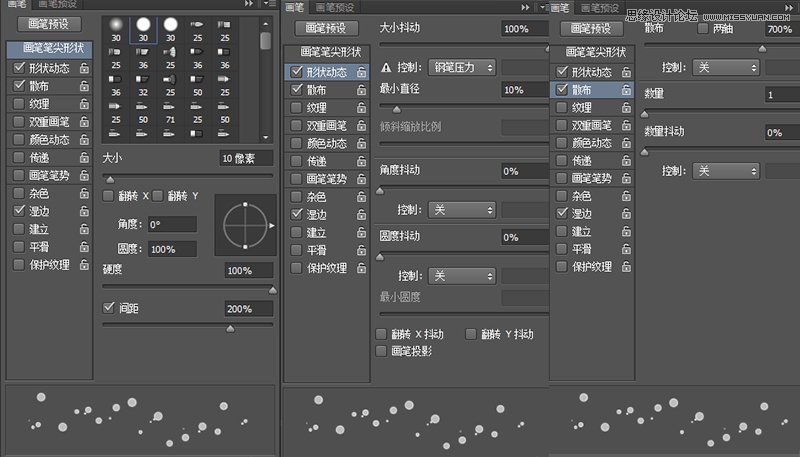Open the left brush panel flyout menu icon
The width and height of the screenshot is (800, 457).
pyautogui.click(x=268, y=4)
